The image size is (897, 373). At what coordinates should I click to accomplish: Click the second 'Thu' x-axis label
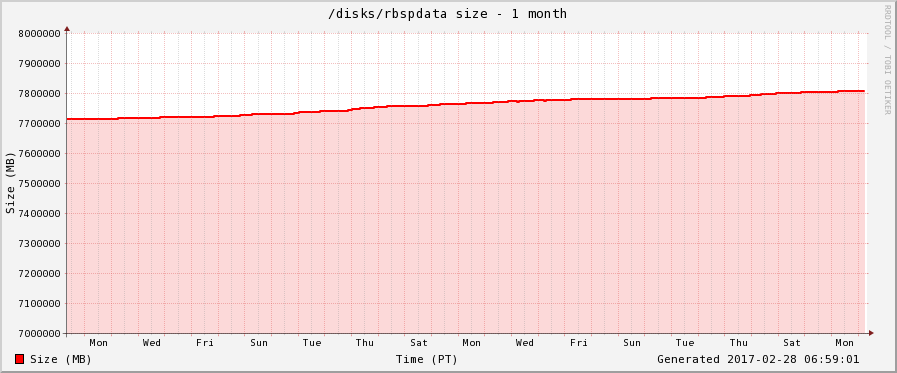[739, 343]
